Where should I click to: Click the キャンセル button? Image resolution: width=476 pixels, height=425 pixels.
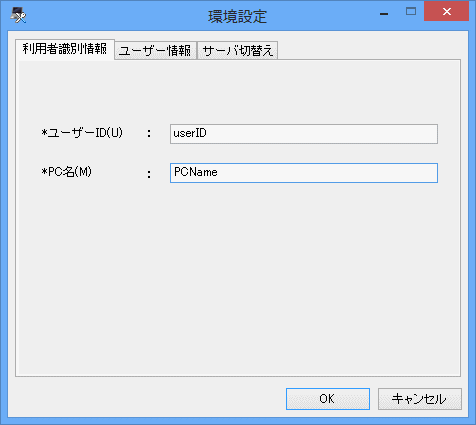point(420,399)
